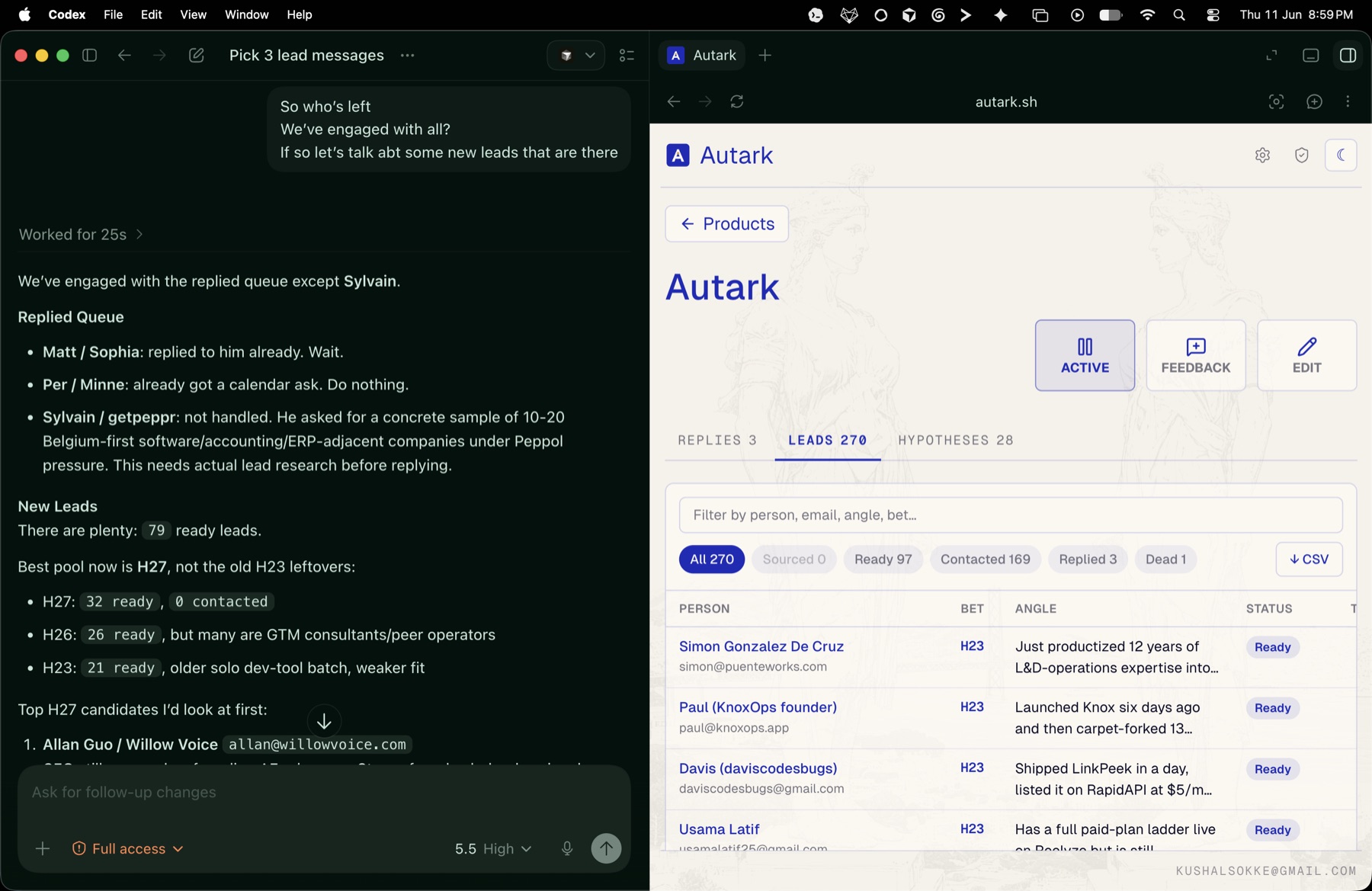
Task: Open lead Usama Latif
Action: click(719, 829)
